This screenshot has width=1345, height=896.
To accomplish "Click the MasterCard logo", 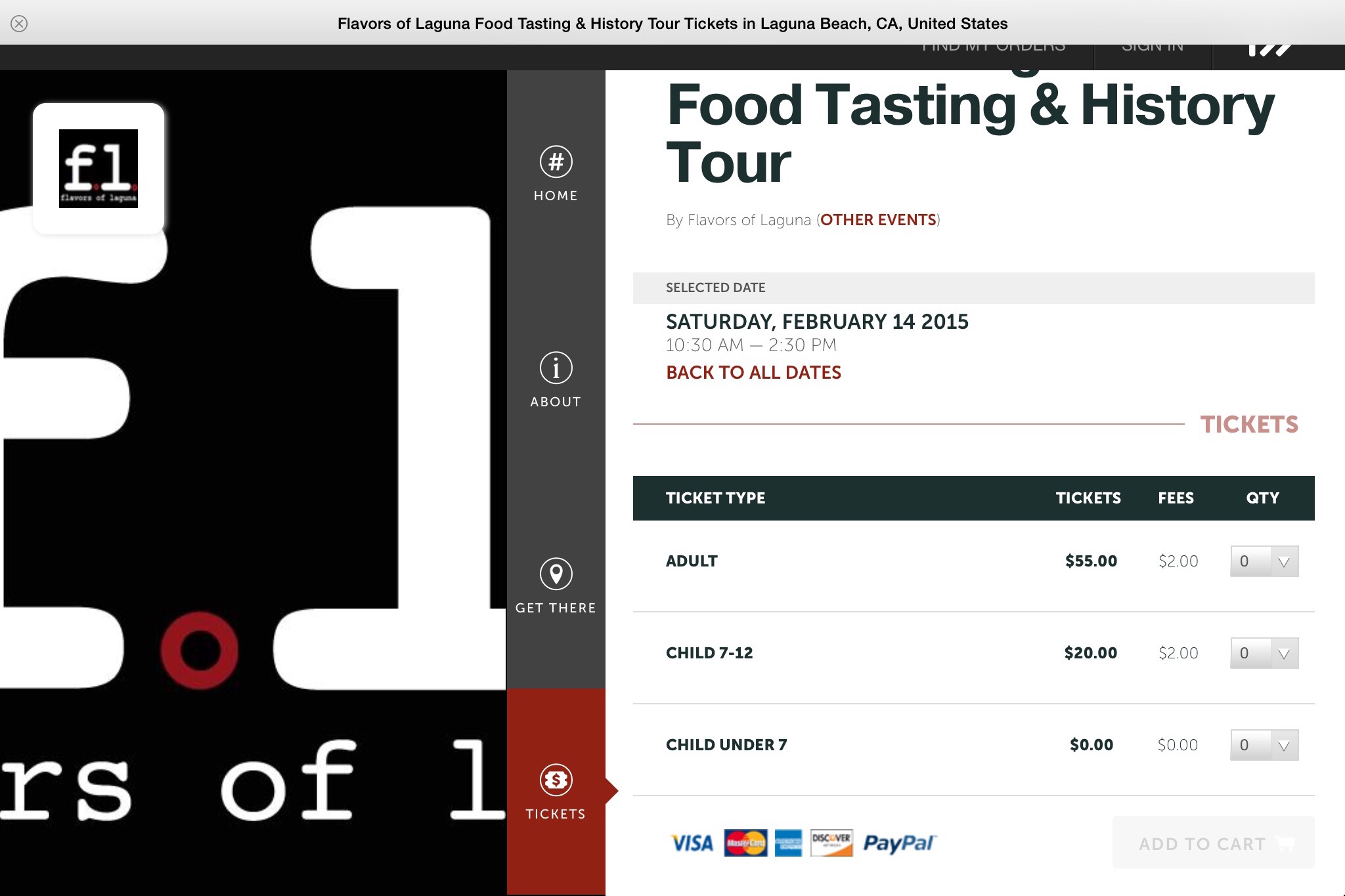I will [745, 843].
